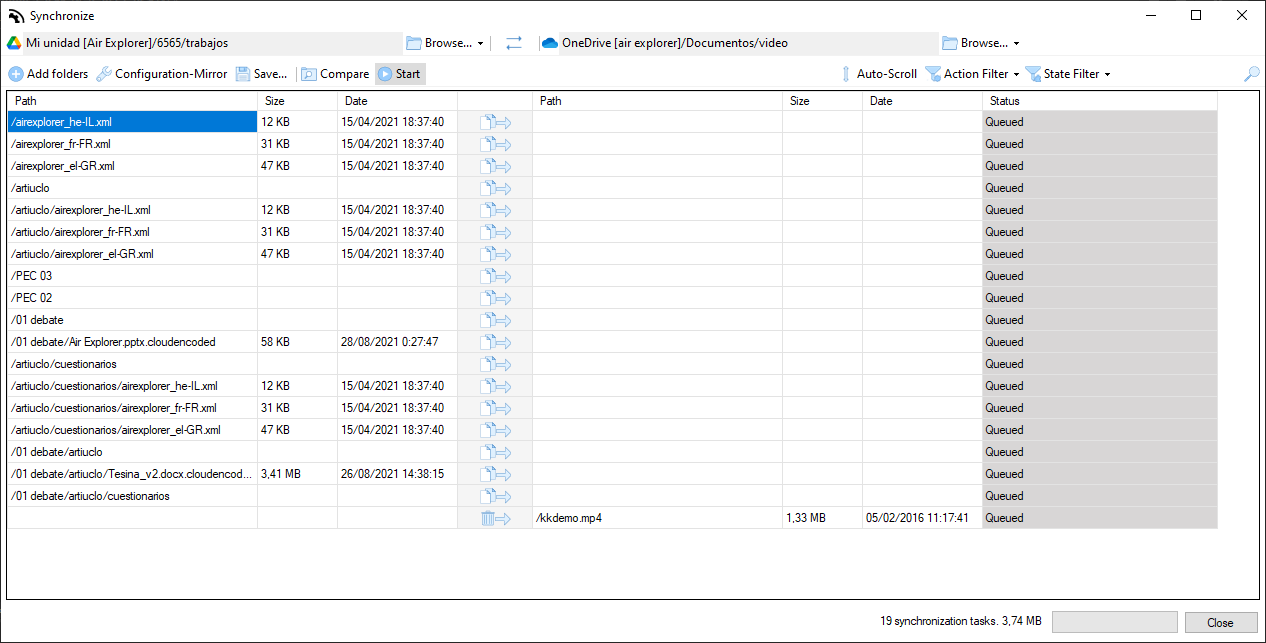Click the Add folders plus icon
The image size is (1266, 643).
(x=16, y=74)
